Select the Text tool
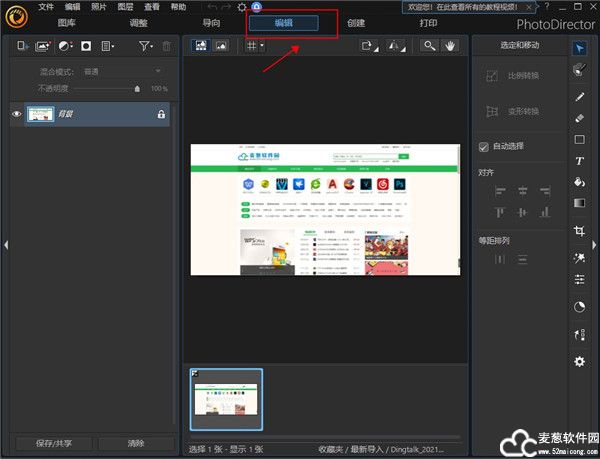The height and width of the screenshot is (459, 600). 579,161
